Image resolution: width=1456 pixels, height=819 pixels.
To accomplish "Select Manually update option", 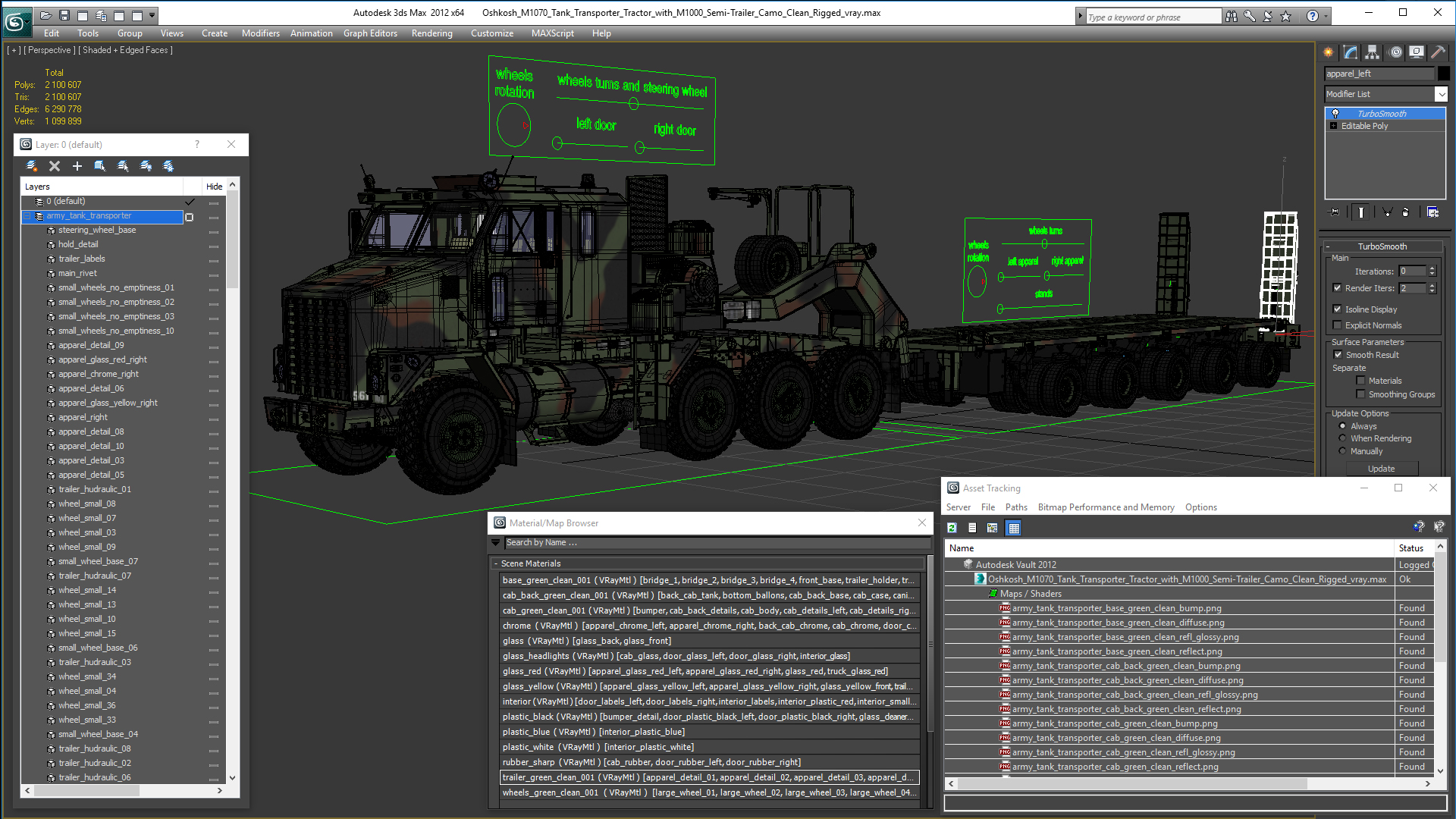I will click(1342, 451).
